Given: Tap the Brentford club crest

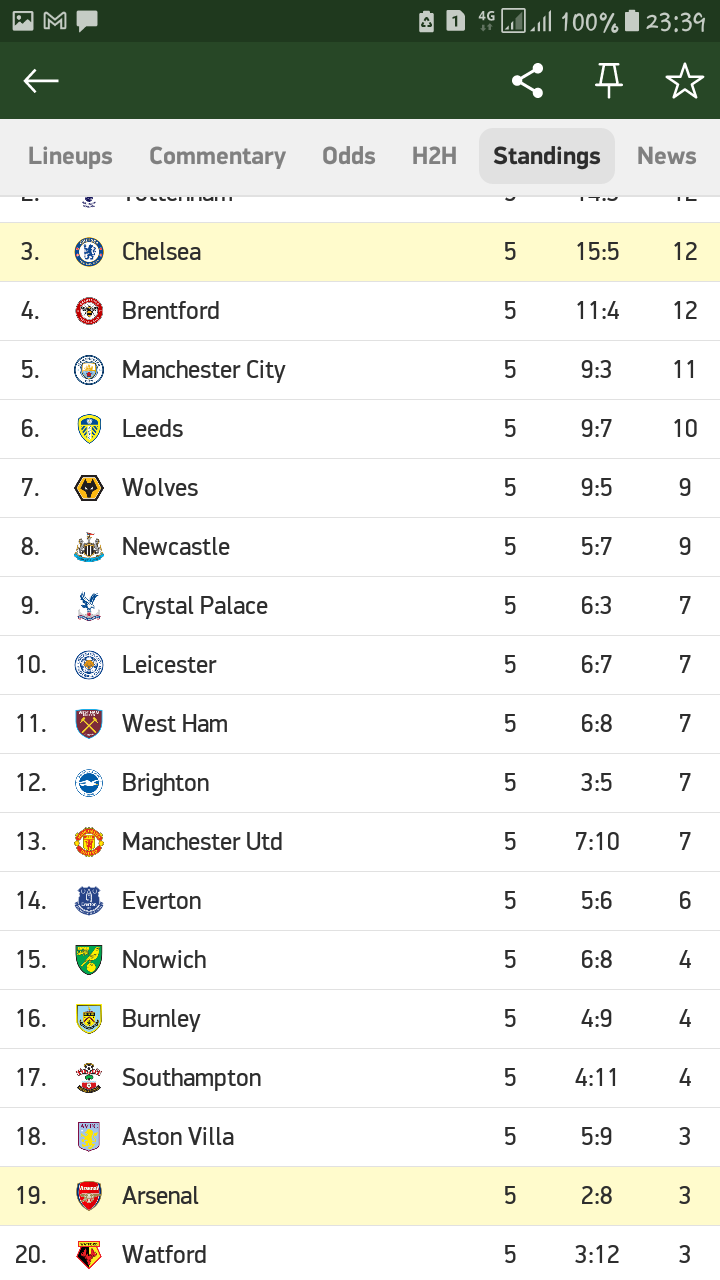Looking at the screenshot, I should click(x=89, y=311).
